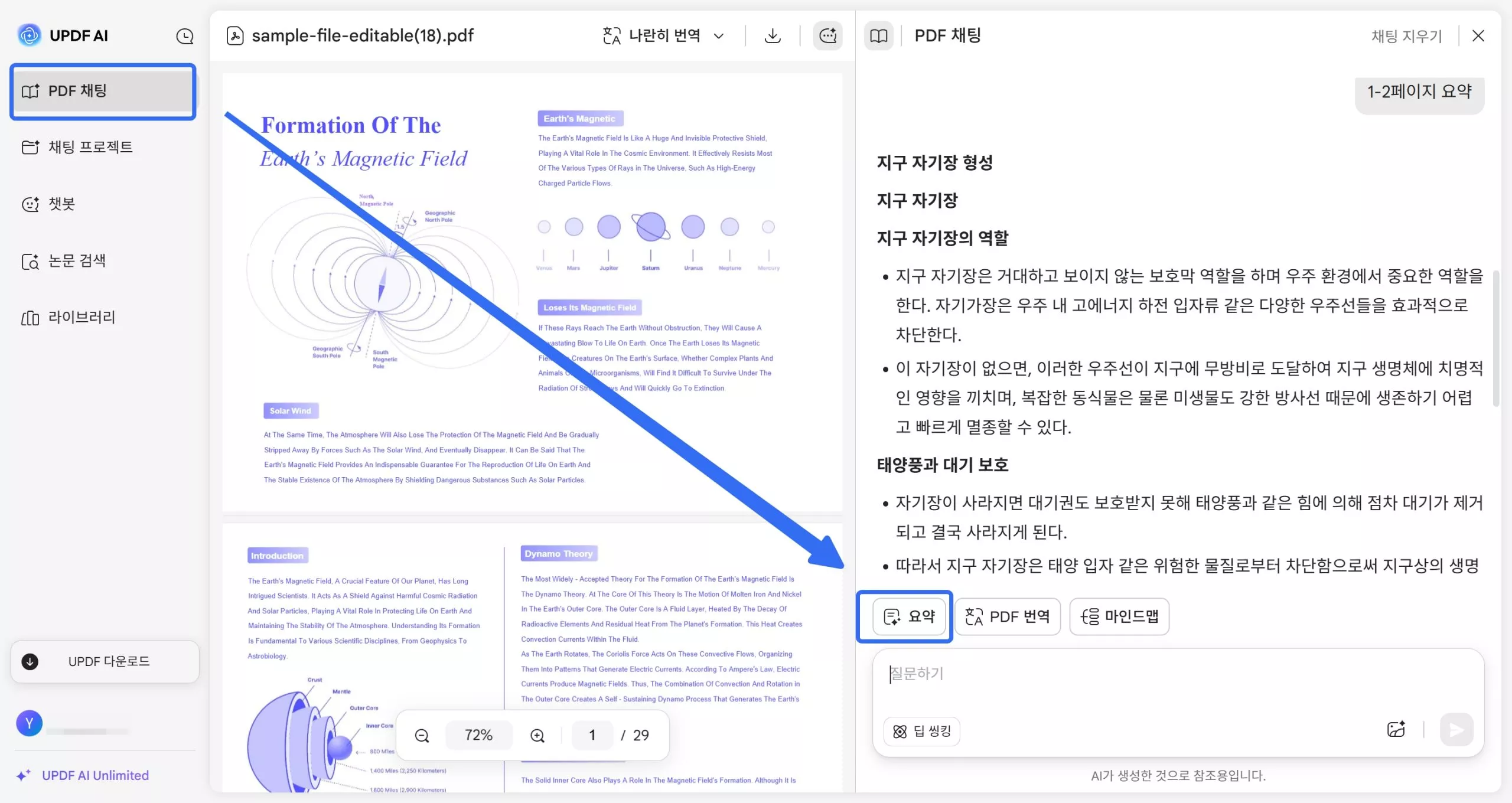
Task: Open the 나란히 번역 translation dropdown
Action: tap(663, 35)
